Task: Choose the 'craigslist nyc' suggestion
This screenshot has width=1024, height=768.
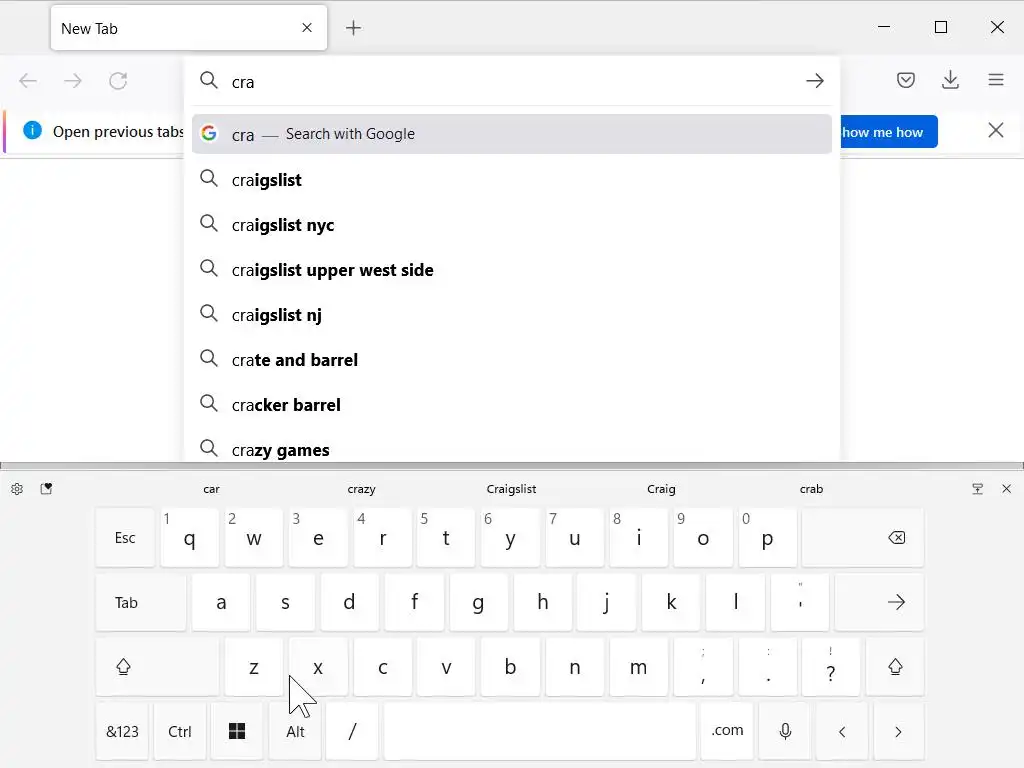Action: coord(511,225)
